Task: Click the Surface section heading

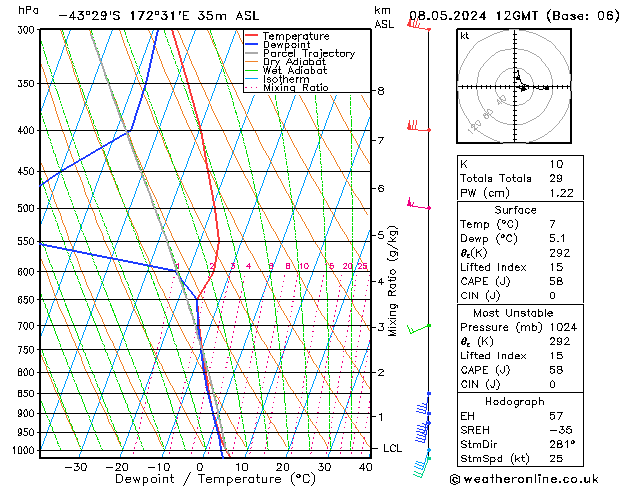Action: 515,210
